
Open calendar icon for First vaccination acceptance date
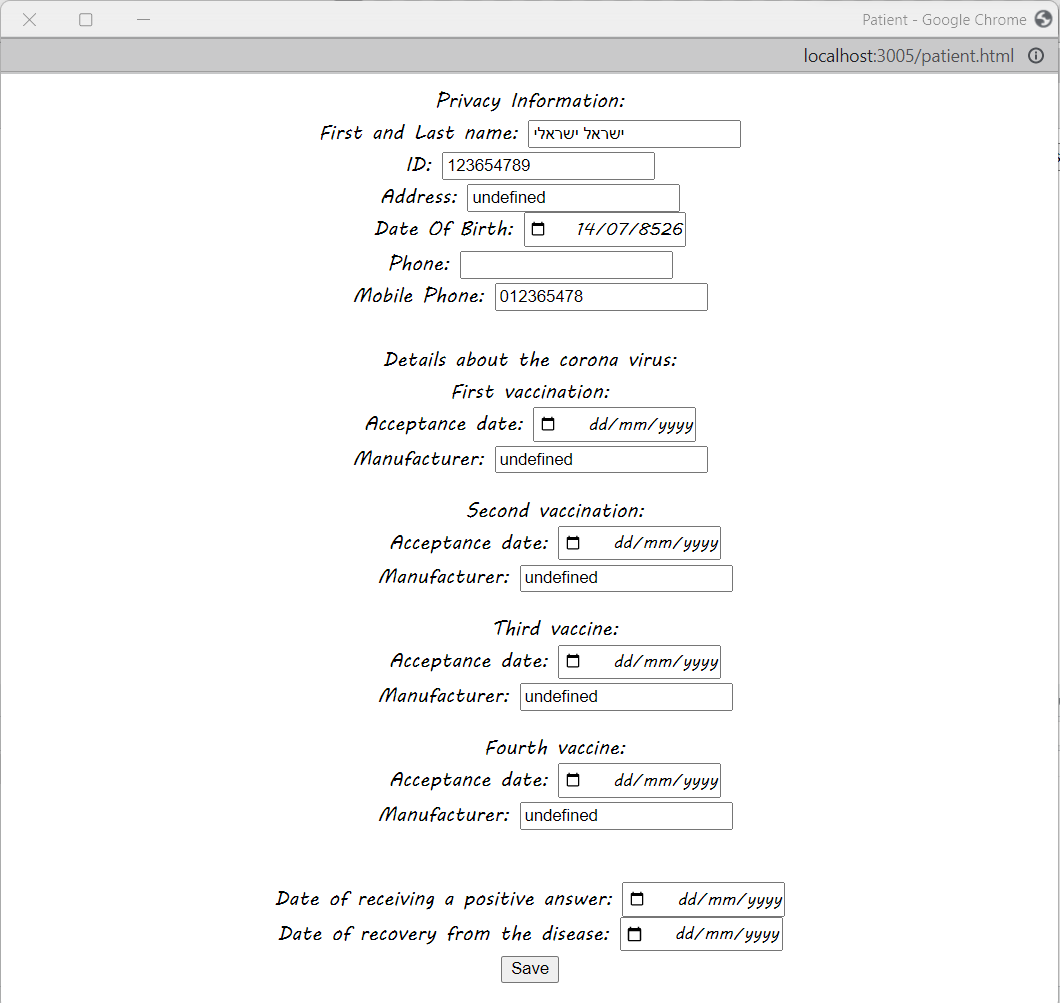548,424
